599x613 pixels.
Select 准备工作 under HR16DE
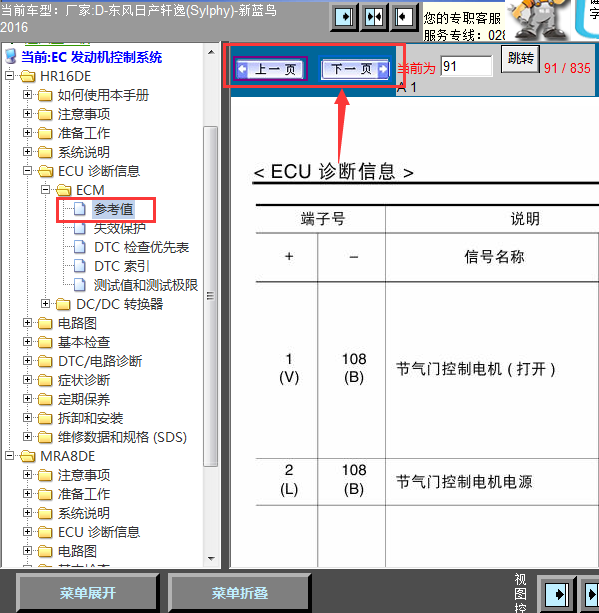[84, 133]
